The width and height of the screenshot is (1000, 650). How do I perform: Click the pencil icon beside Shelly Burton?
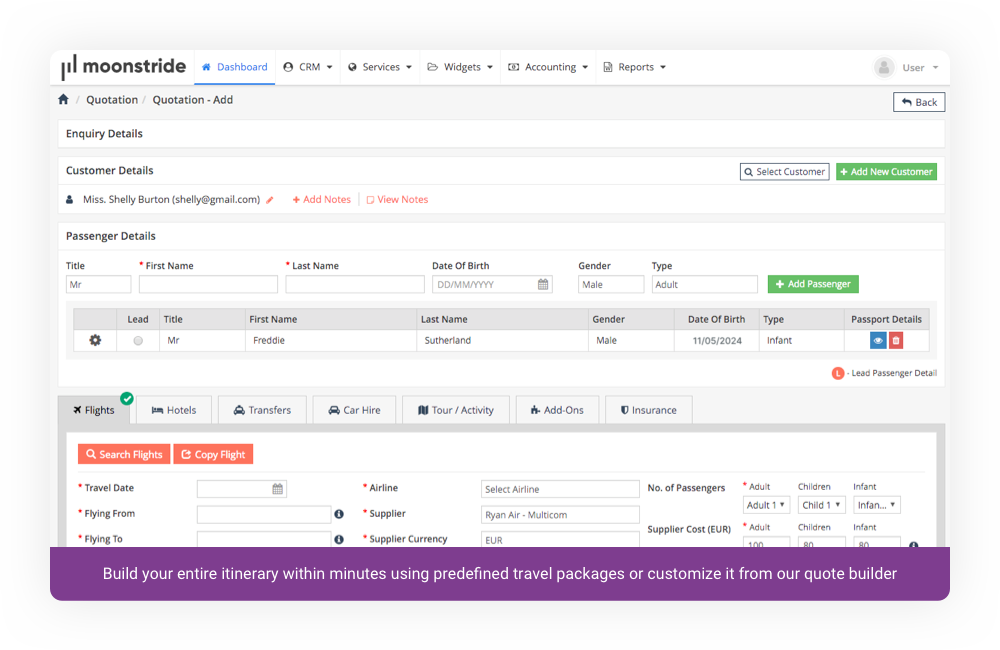pyautogui.click(x=270, y=200)
